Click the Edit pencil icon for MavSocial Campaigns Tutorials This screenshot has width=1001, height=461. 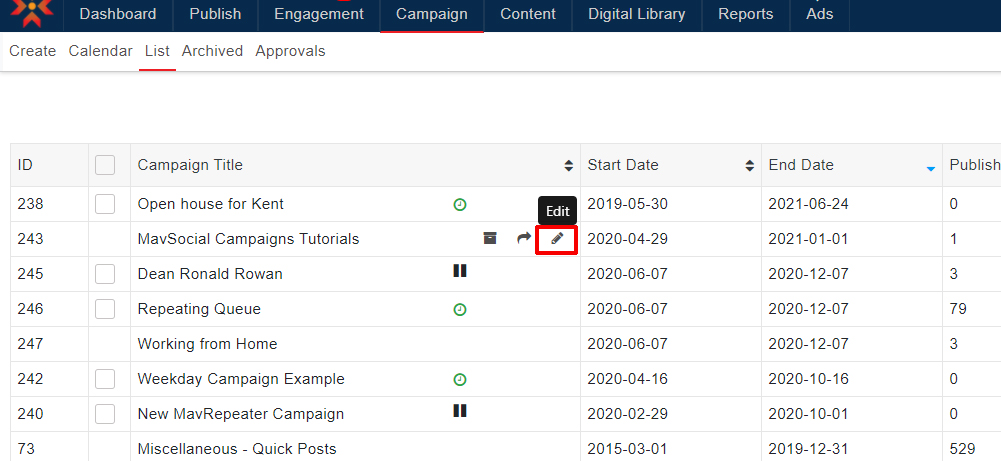coord(557,239)
